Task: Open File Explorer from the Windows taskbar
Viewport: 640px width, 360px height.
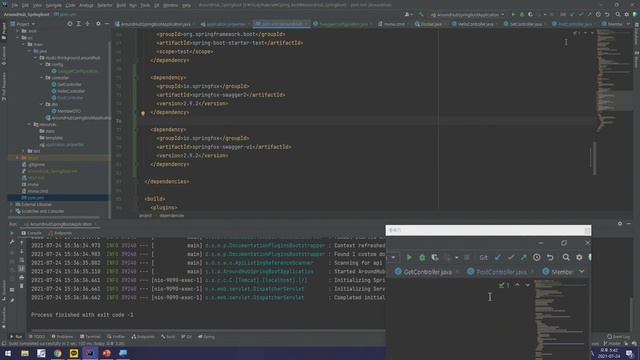Action: [x=25, y=353]
